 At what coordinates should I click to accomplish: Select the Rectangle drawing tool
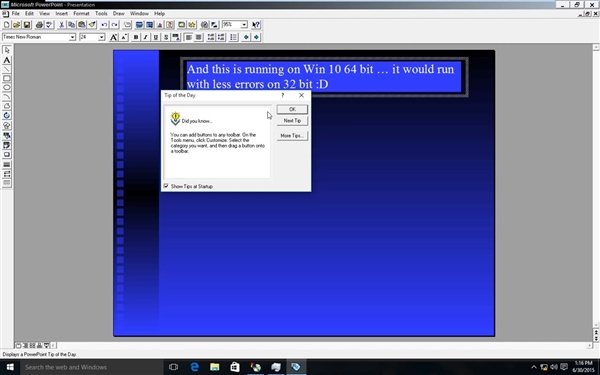(7, 78)
